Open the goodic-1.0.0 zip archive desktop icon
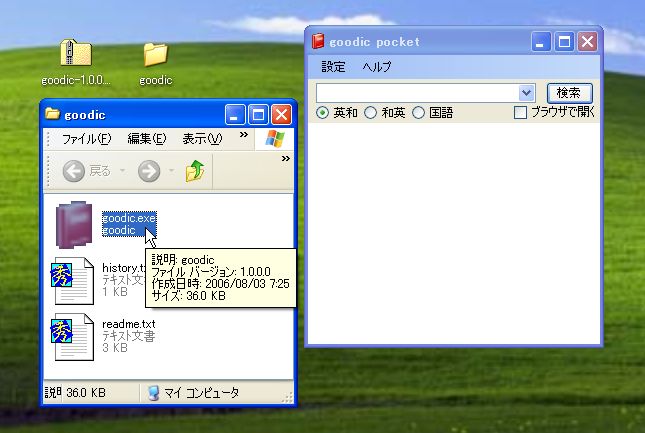 (x=76, y=53)
